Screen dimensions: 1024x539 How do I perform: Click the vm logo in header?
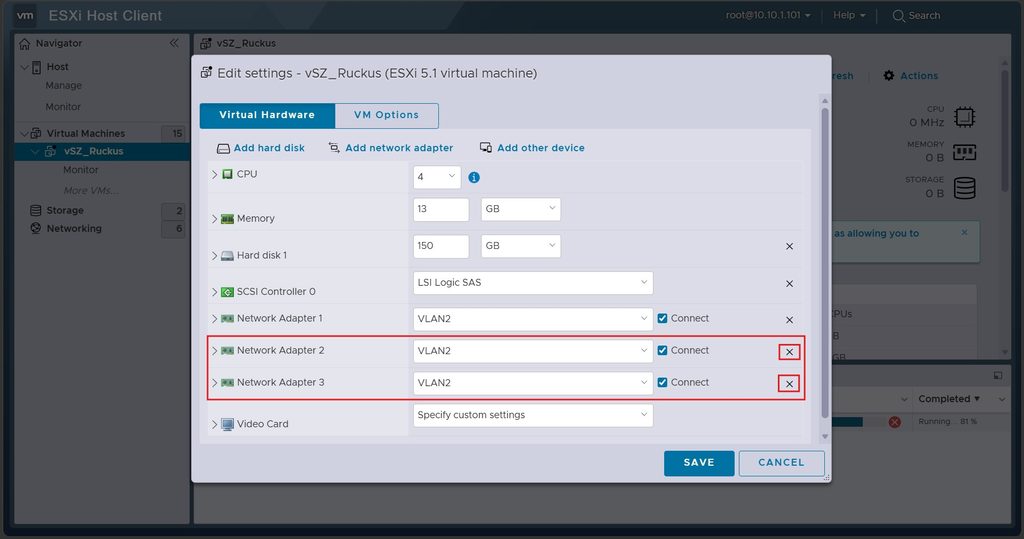(x=25, y=15)
